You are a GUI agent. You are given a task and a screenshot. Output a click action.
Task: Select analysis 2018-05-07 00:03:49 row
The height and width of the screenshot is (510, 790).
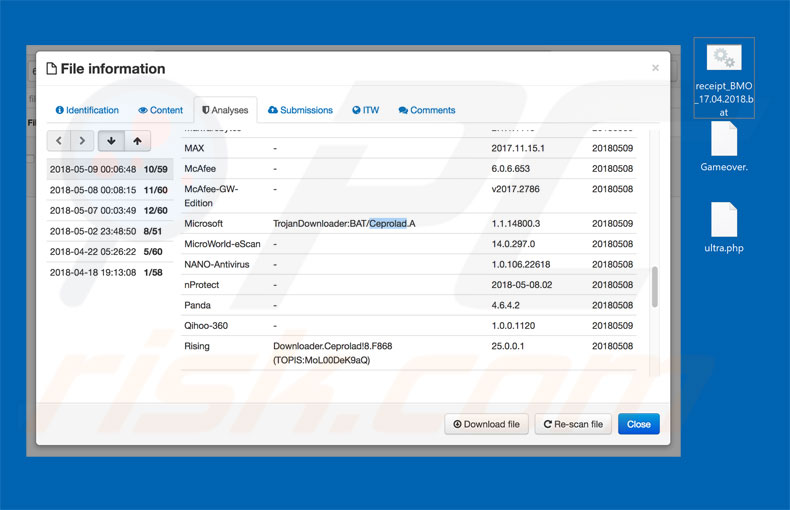click(x=109, y=211)
